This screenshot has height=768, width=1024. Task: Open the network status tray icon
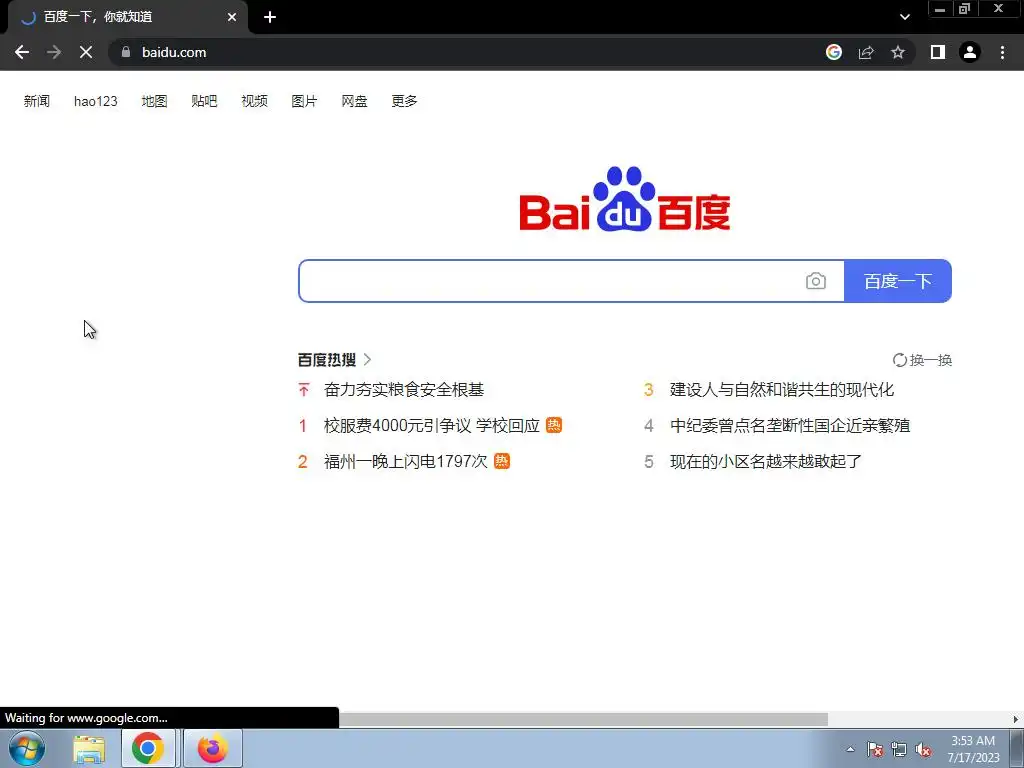point(899,749)
